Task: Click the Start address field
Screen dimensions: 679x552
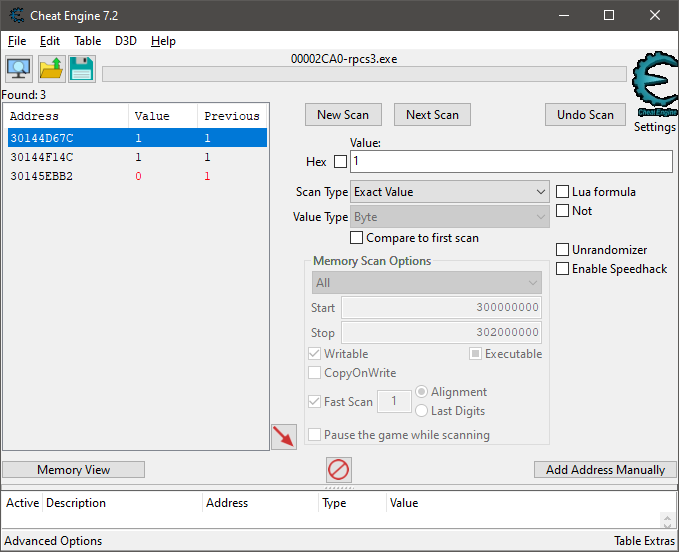Action: [x=441, y=307]
